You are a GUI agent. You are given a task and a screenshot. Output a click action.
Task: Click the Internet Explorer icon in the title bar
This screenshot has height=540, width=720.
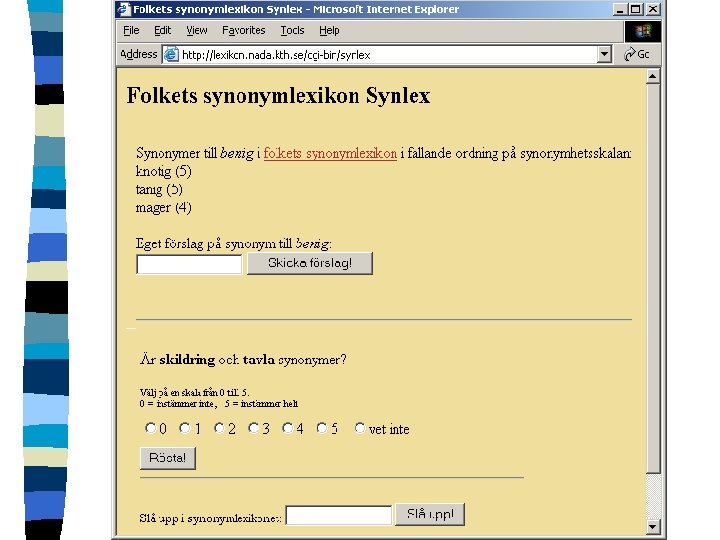124,9
